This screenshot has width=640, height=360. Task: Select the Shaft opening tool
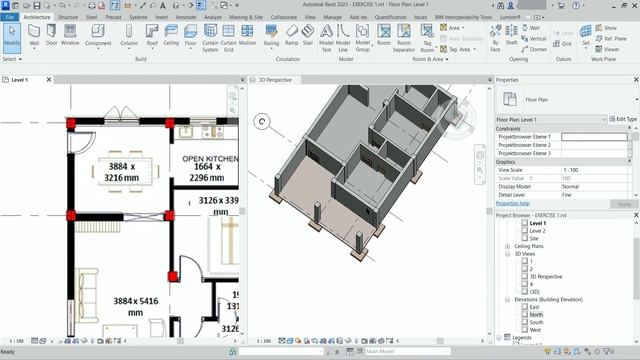click(x=511, y=35)
